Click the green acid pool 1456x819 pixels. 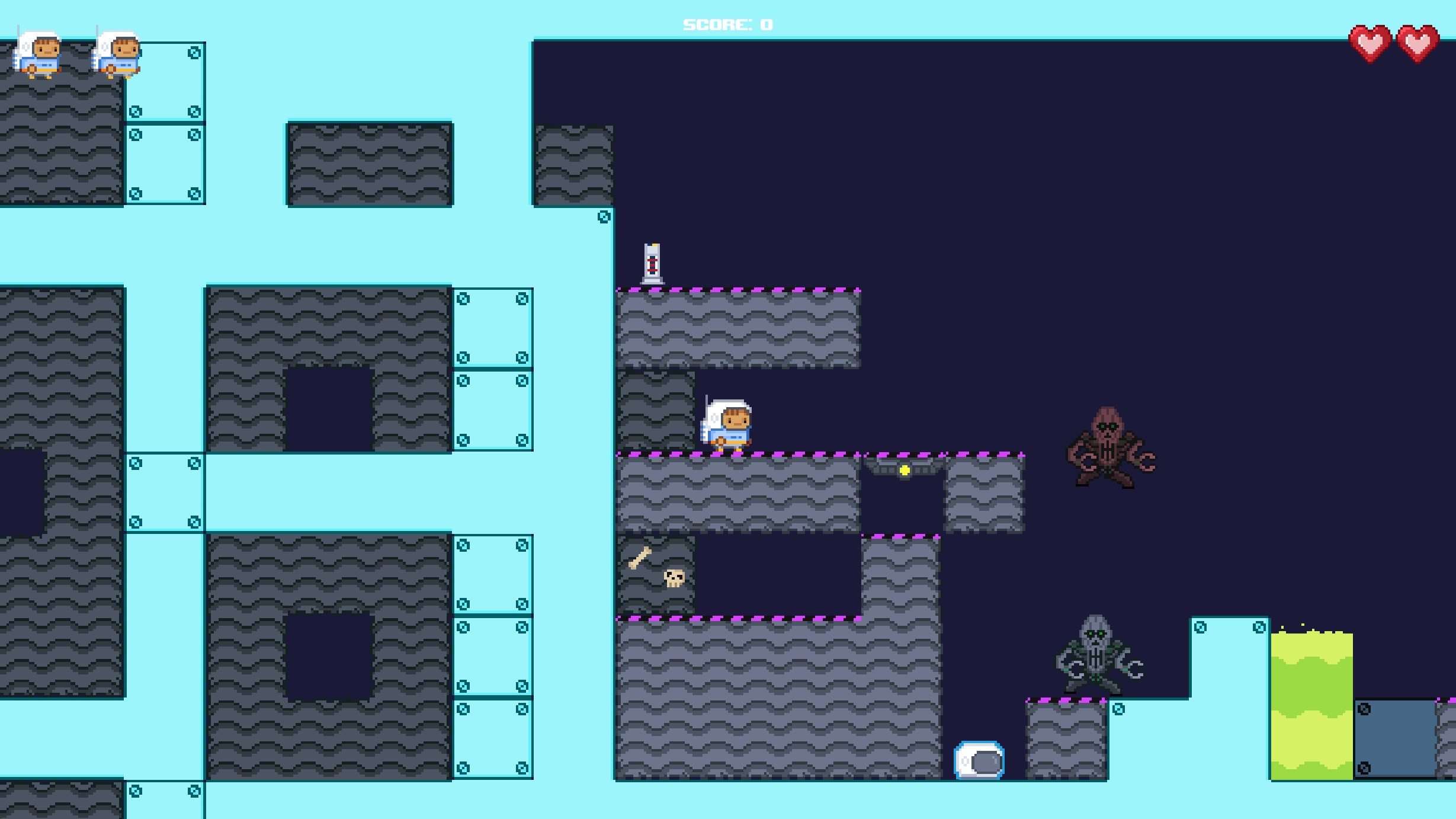(x=1311, y=705)
